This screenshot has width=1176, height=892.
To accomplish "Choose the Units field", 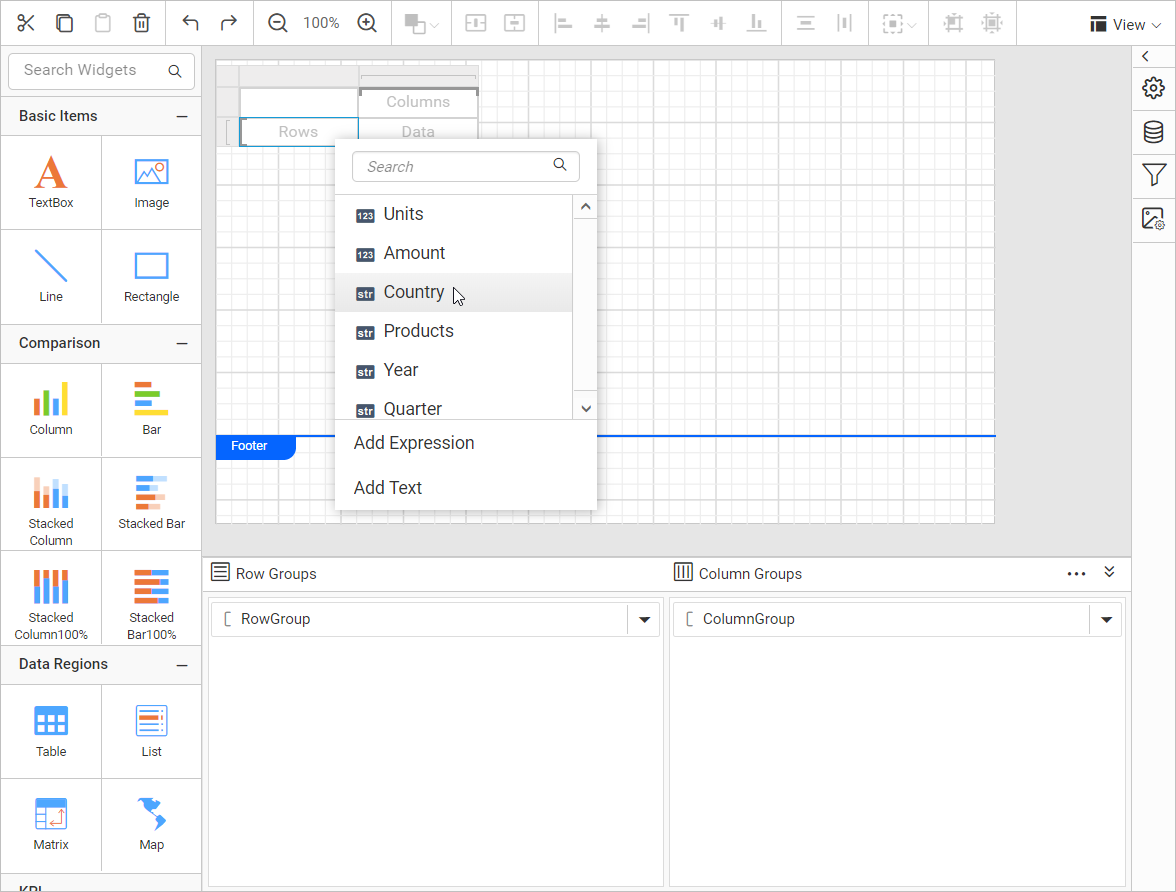I will (x=453, y=215).
